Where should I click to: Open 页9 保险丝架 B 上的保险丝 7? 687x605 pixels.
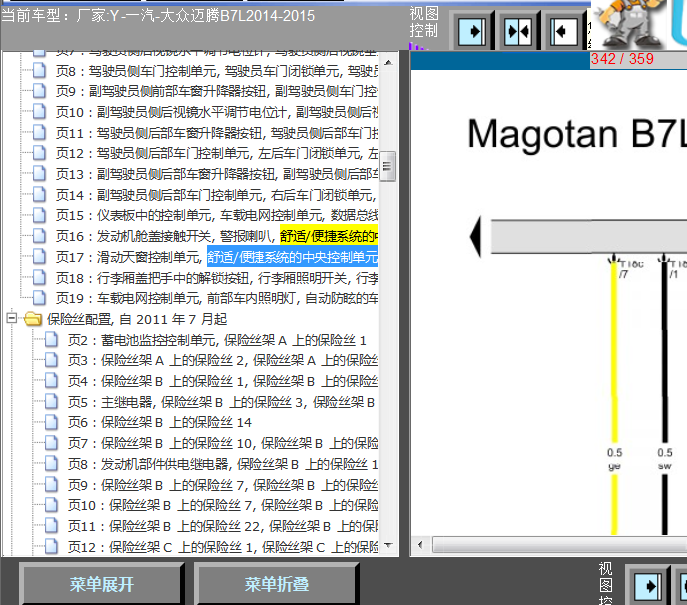click(x=223, y=485)
